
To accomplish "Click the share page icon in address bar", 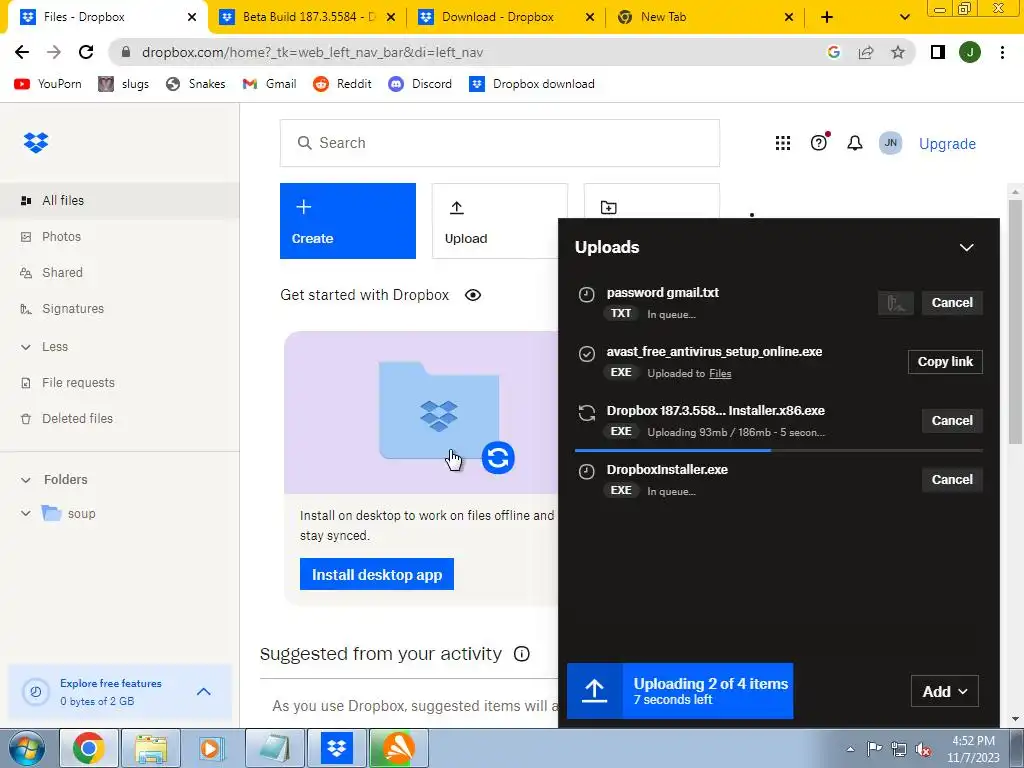I will (866, 52).
